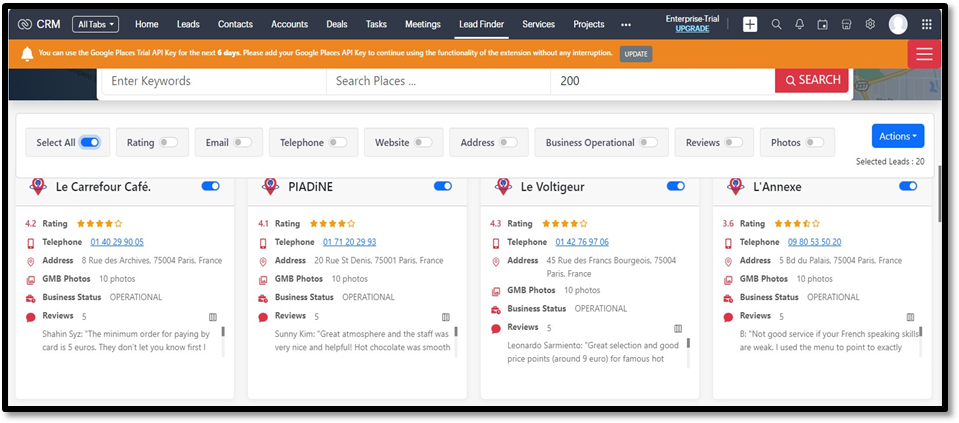Deselect the Le Carrefour Café lead toggle

tap(210, 186)
